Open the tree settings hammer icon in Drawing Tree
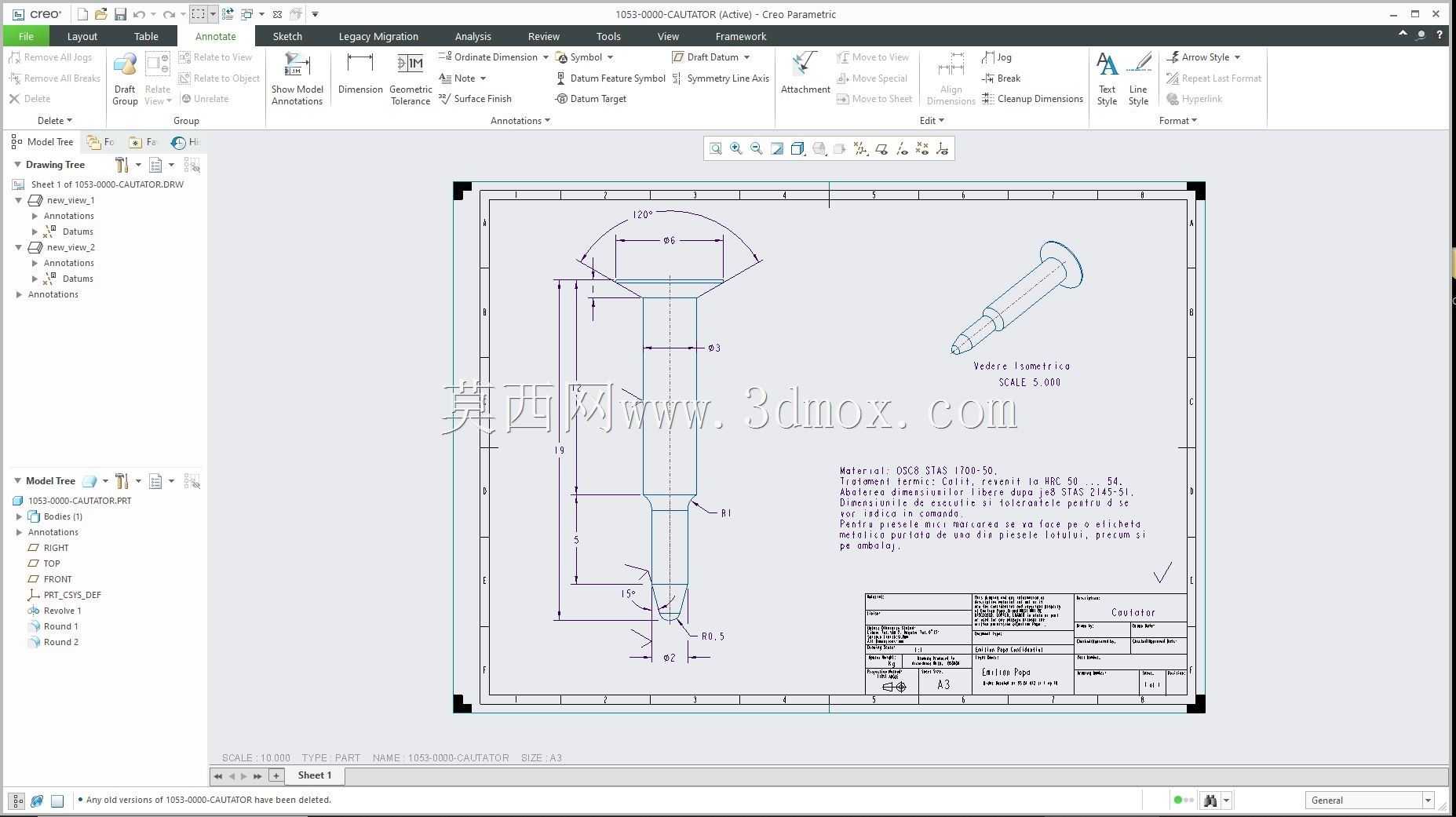Screen dimensions: 1456x817 pos(121,165)
